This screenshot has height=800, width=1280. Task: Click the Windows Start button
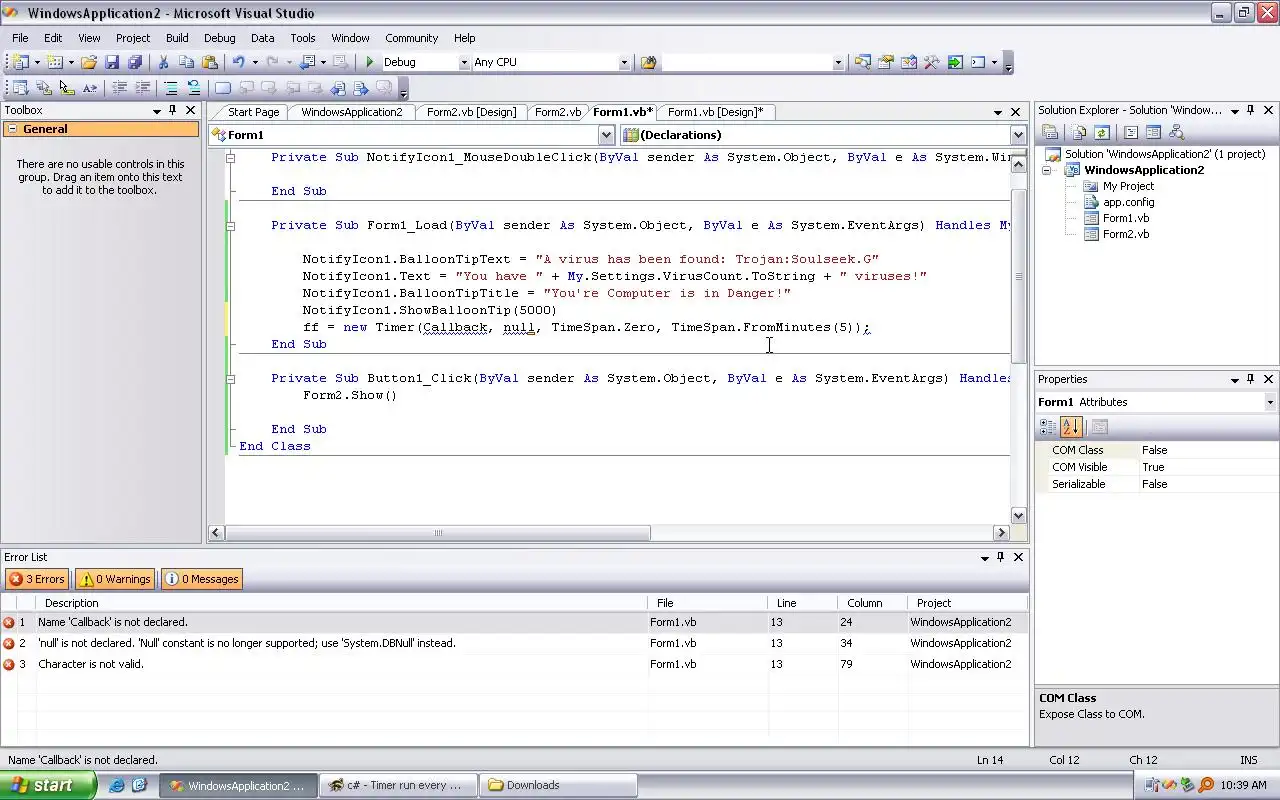(48, 785)
